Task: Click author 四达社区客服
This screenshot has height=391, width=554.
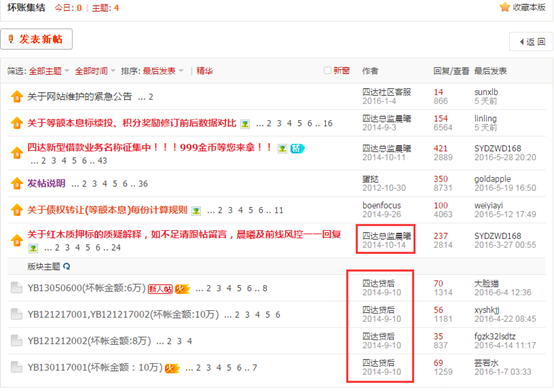Action: click(387, 92)
